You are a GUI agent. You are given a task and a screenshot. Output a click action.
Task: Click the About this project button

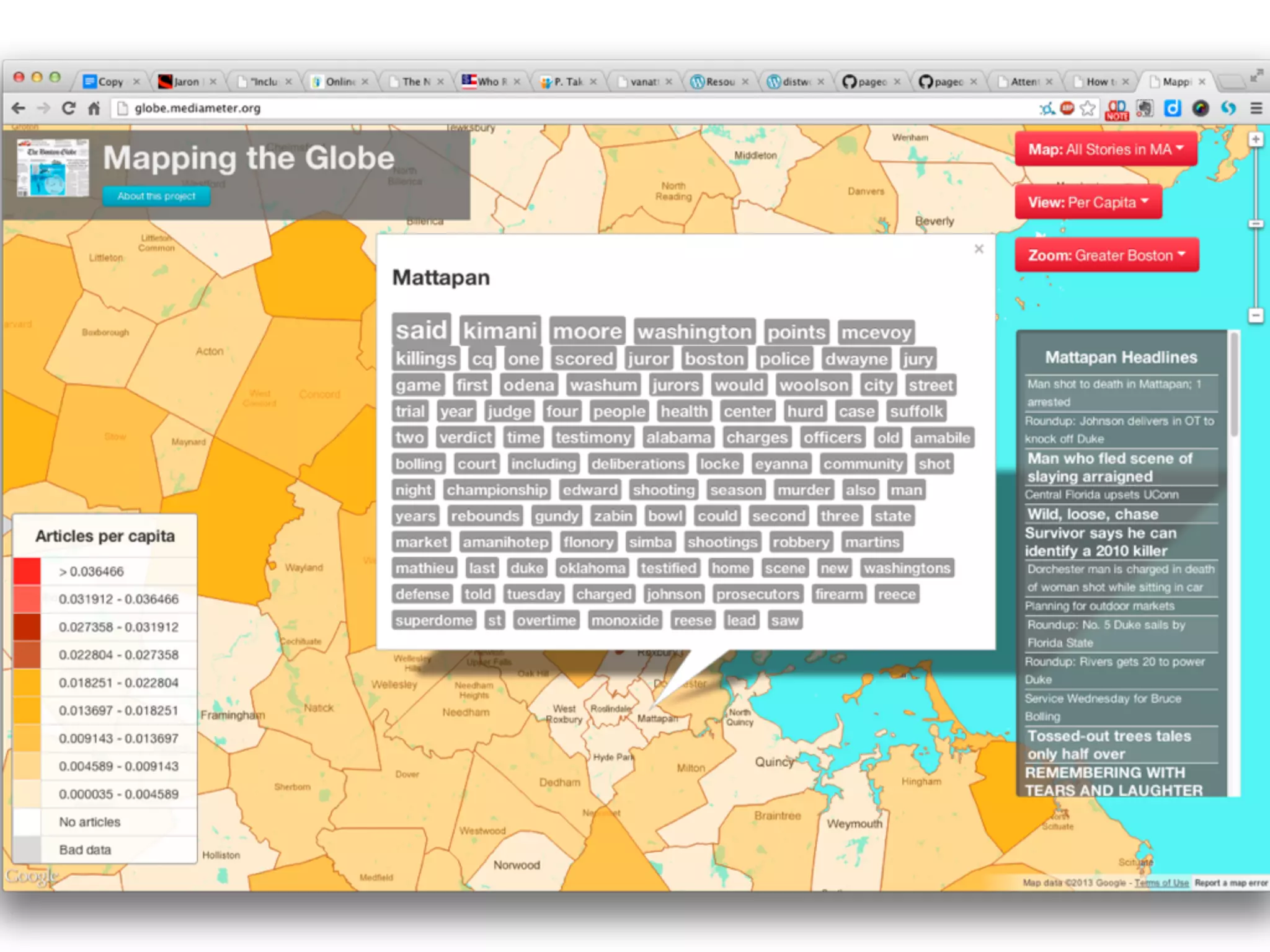(156, 196)
